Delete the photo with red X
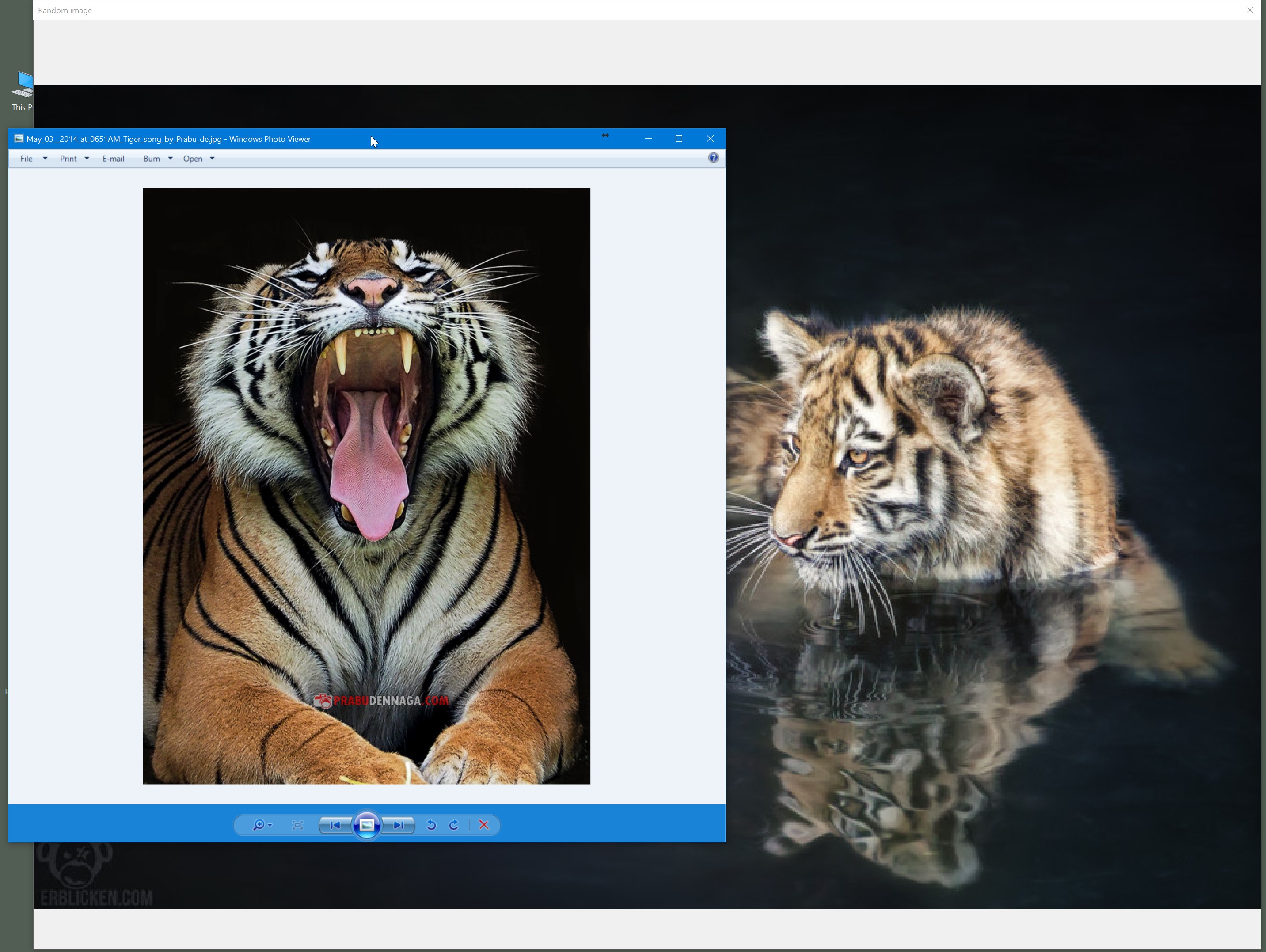 [484, 825]
